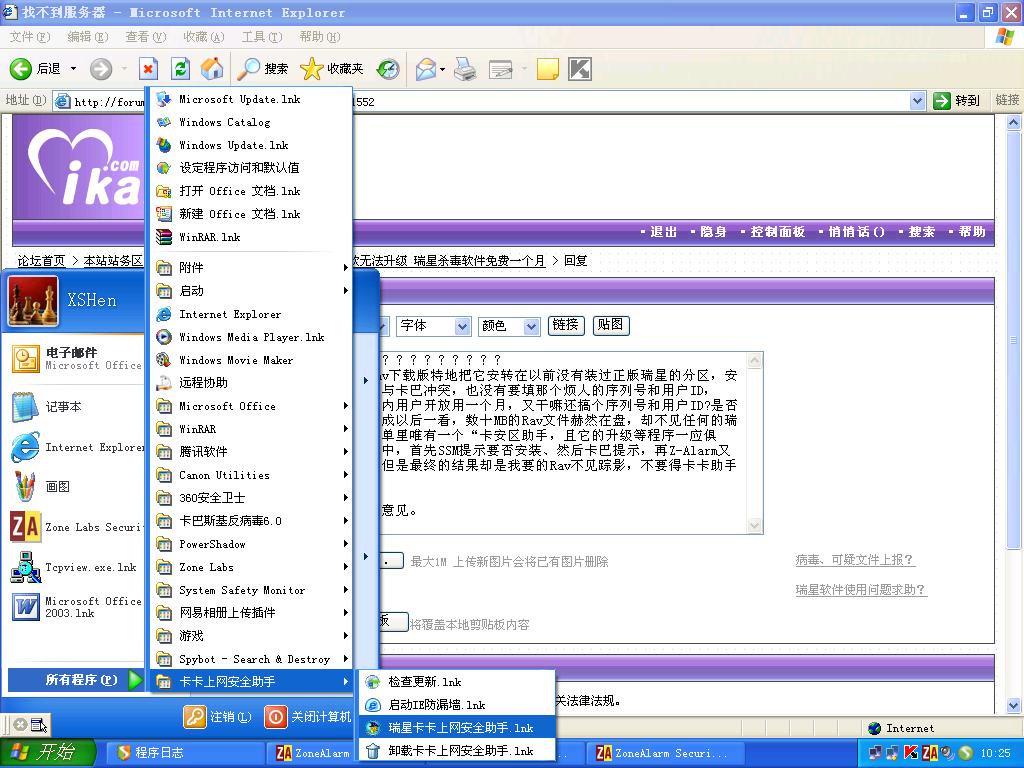Click the IE Refresh toolbar icon
1024x768 pixels.
(180, 69)
